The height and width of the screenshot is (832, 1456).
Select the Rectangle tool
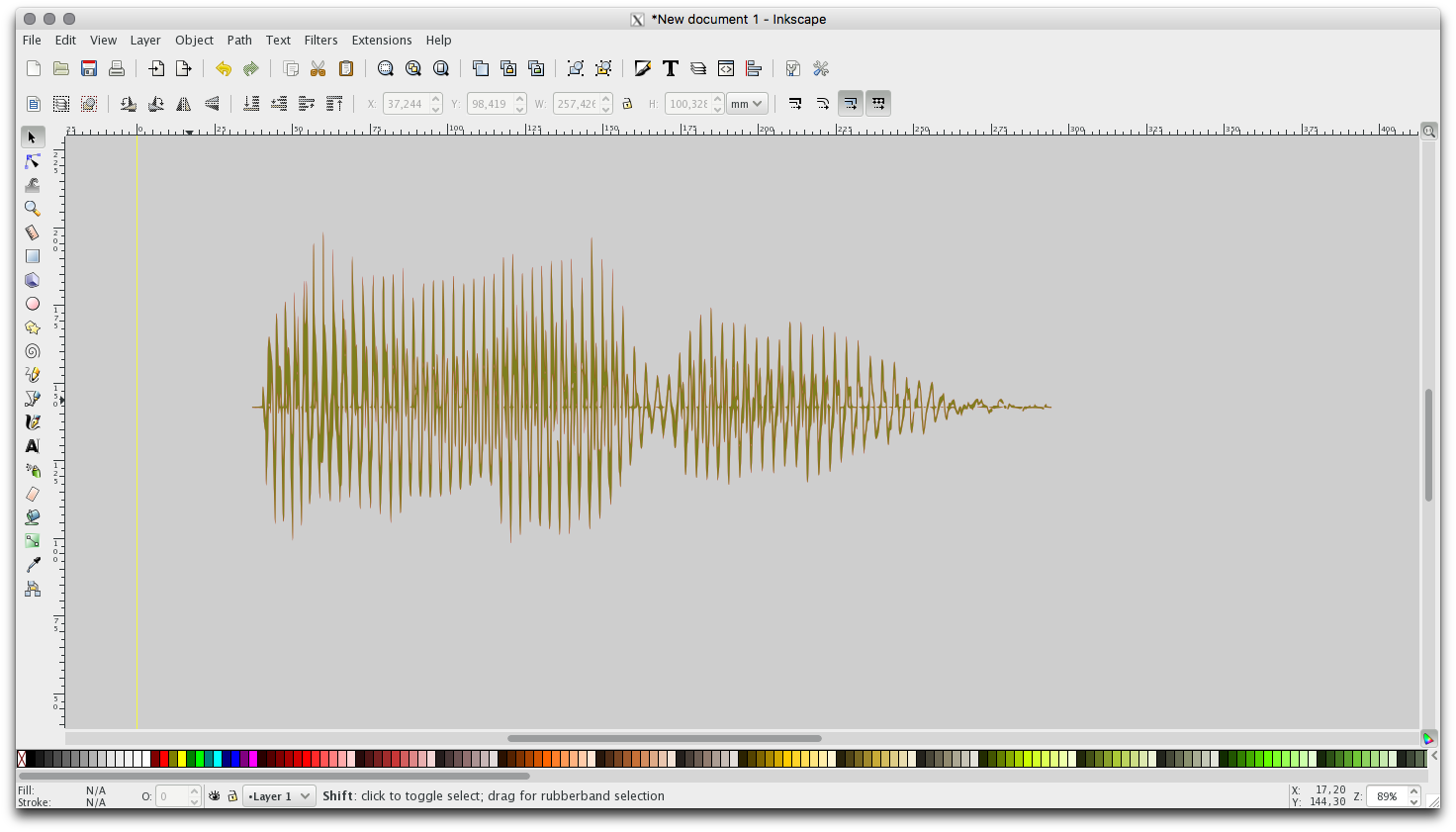32,256
